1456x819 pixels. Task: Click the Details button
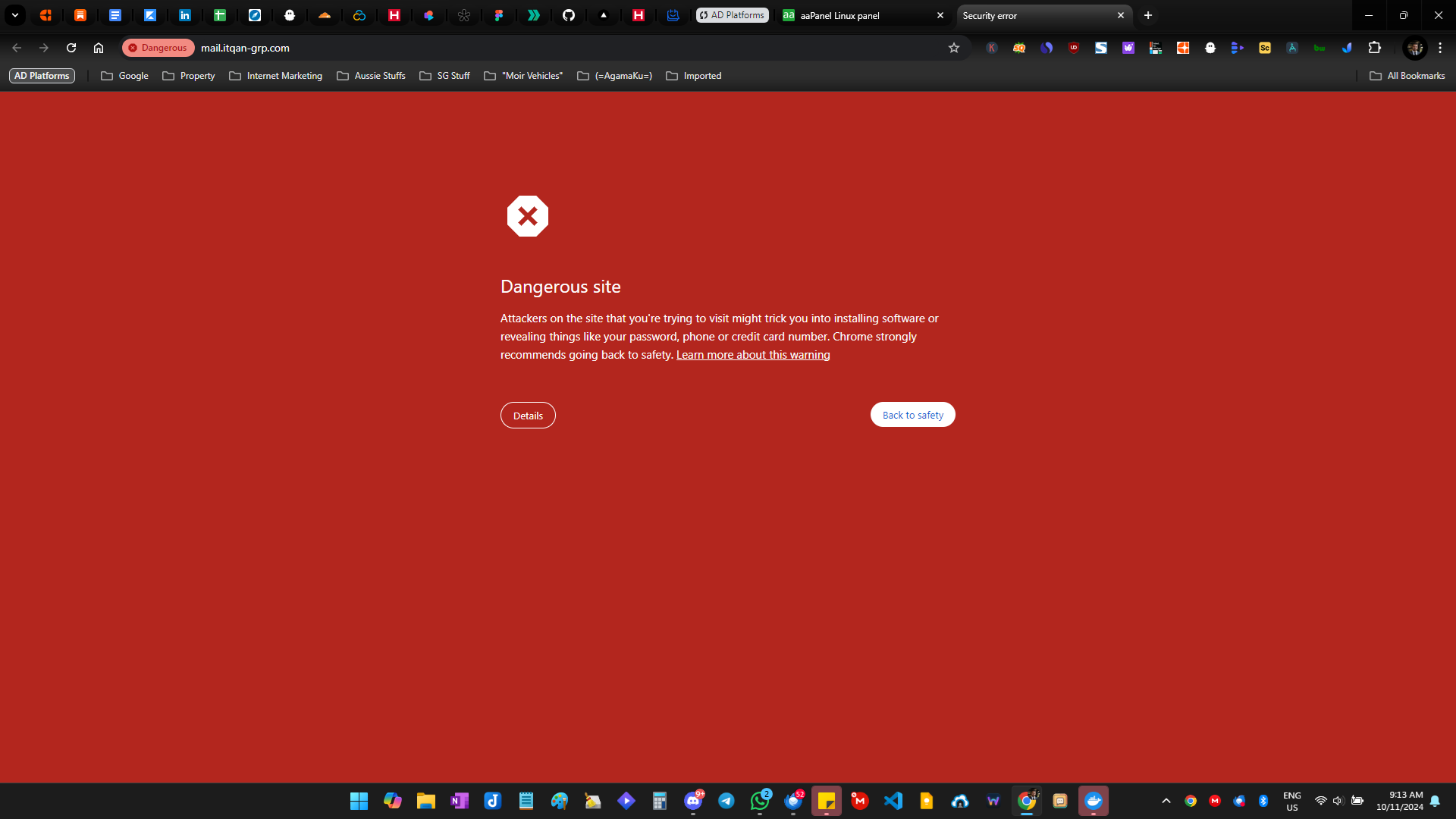click(528, 416)
